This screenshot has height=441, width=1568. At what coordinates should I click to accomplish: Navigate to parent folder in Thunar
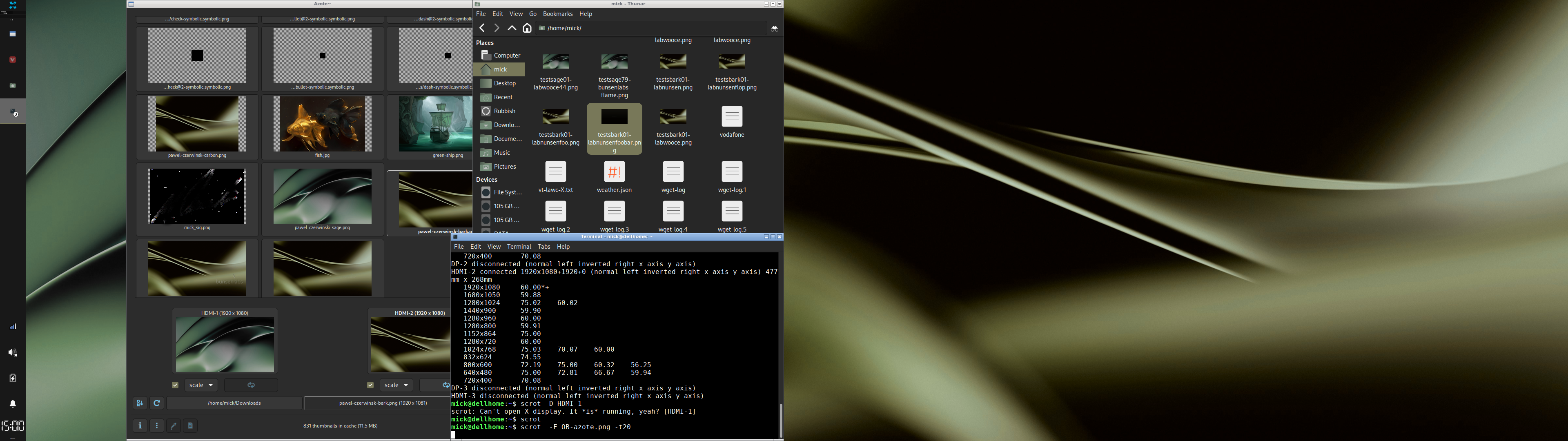(512, 28)
